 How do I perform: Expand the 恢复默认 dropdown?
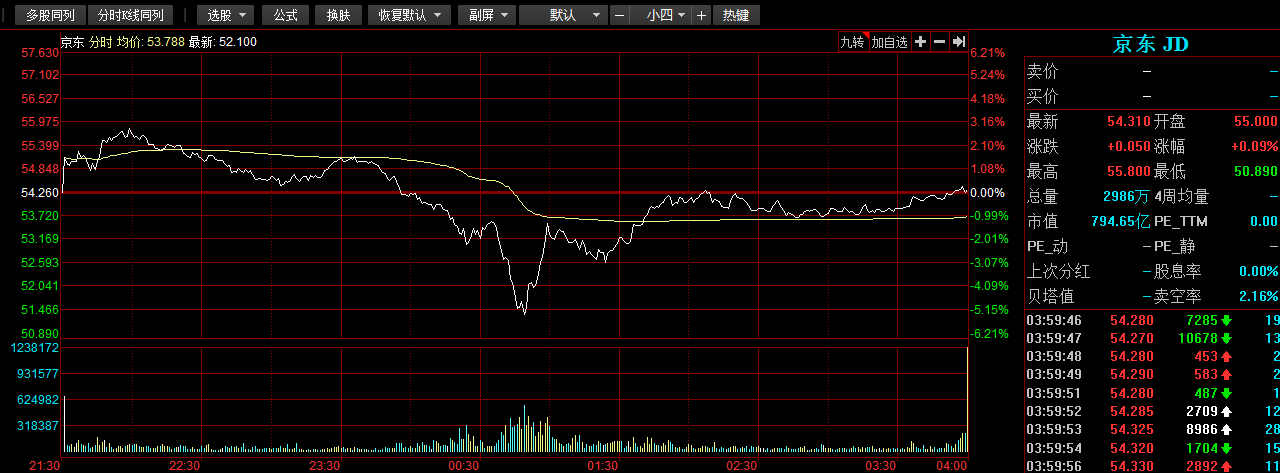[410, 15]
